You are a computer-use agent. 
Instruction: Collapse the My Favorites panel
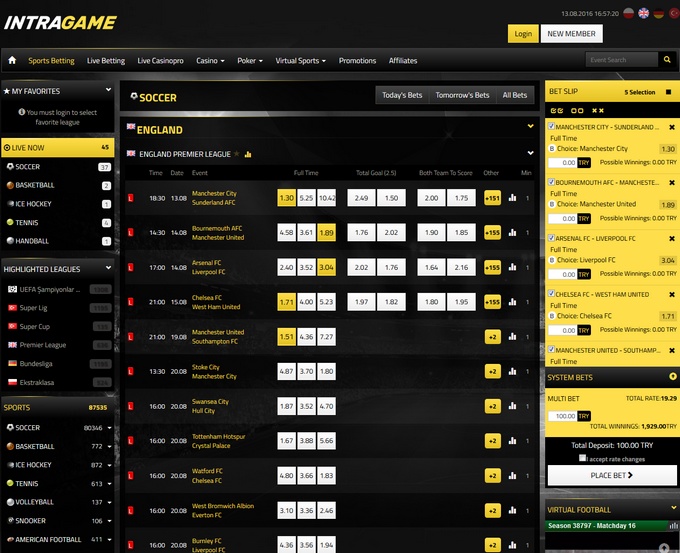coord(108,90)
